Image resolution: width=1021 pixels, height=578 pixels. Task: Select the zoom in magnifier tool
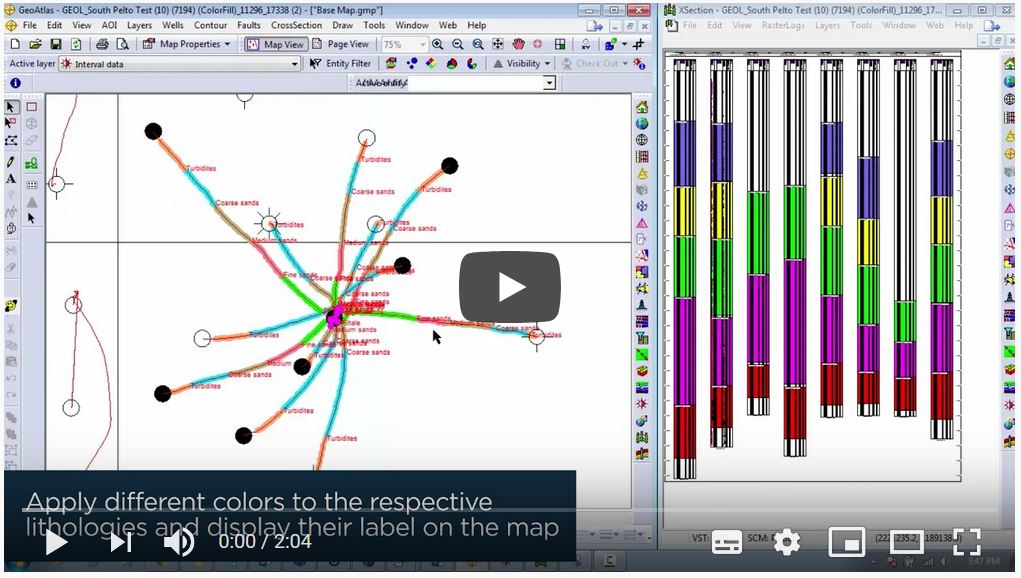[x=438, y=45]
